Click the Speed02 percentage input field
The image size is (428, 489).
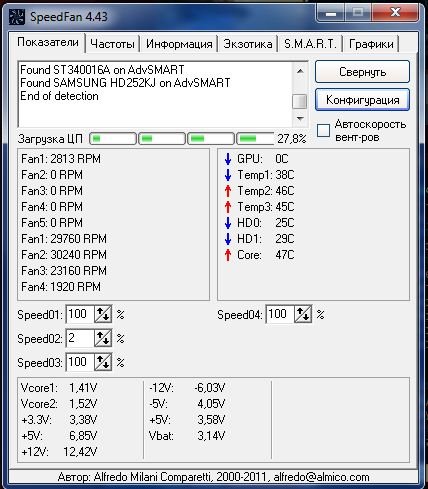(80, 338)
